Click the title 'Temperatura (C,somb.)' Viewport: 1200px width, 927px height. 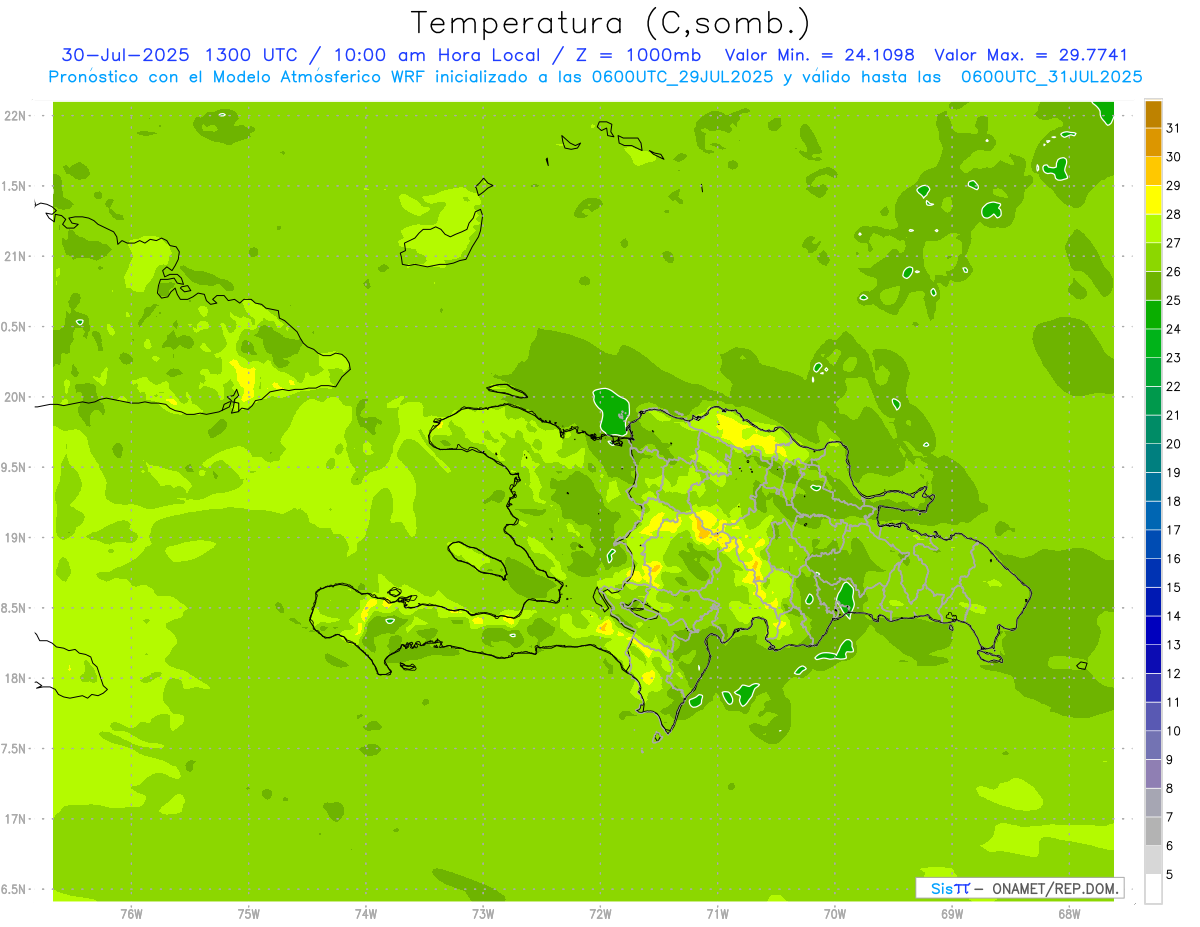coord(610,23)
